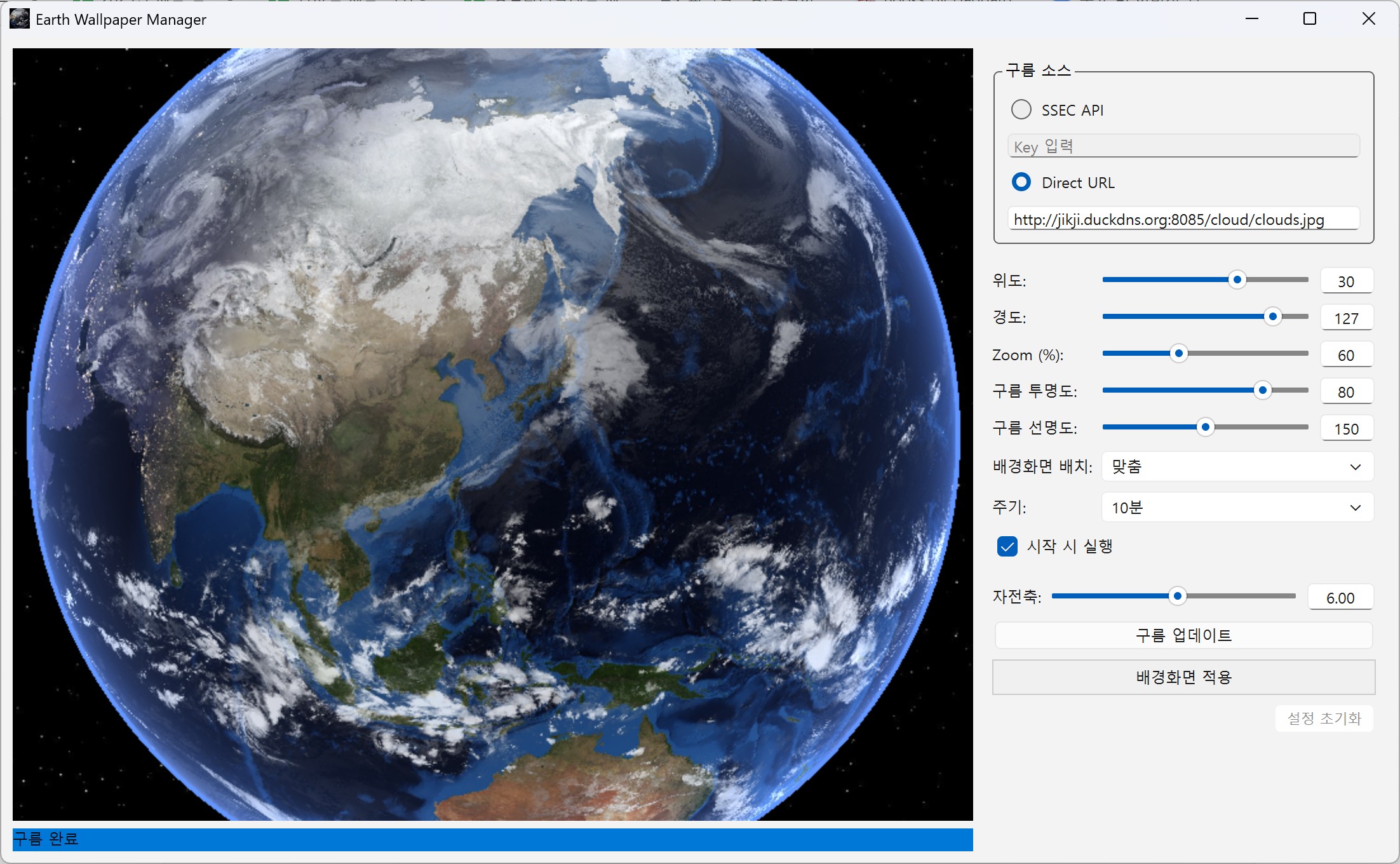Click the 자전축 slider handle
1400x864 pixels.
[x=1178, y=596]
